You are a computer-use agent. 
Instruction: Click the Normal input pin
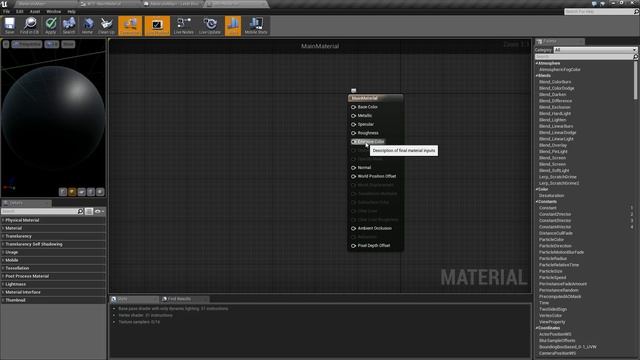[353, 168]
